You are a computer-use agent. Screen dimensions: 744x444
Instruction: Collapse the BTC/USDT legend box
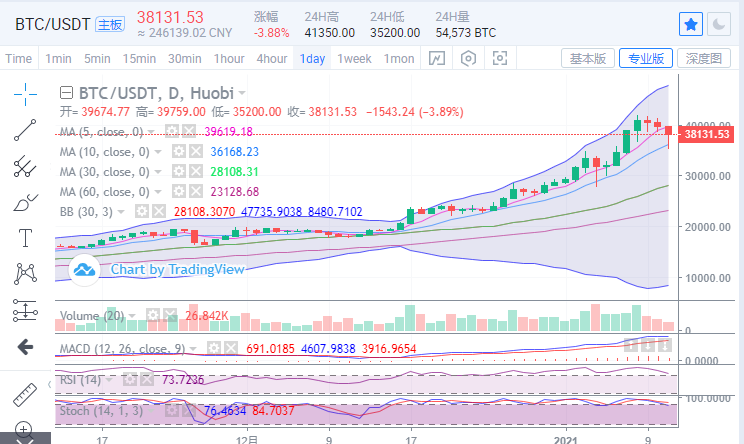click(x=66, y=92)
